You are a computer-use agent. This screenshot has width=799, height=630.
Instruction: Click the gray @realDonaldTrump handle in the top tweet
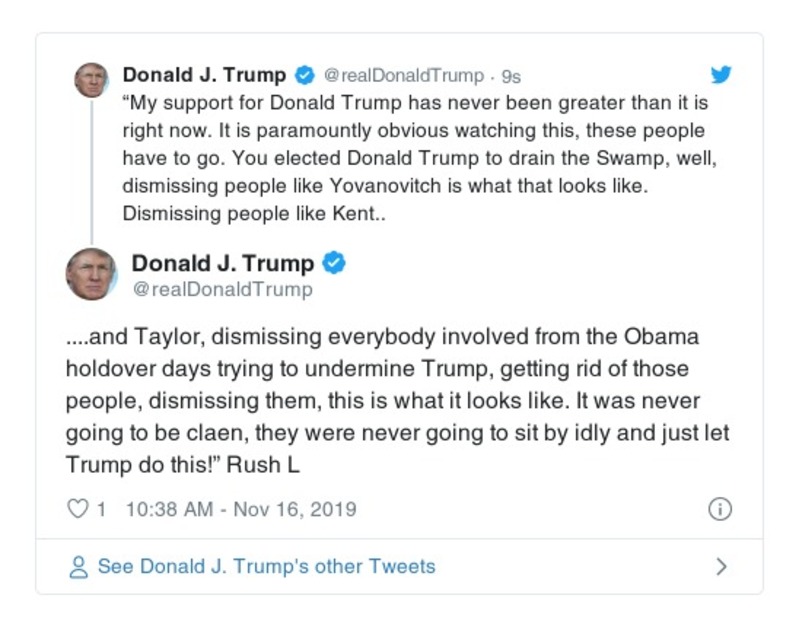tap(404, 76)
